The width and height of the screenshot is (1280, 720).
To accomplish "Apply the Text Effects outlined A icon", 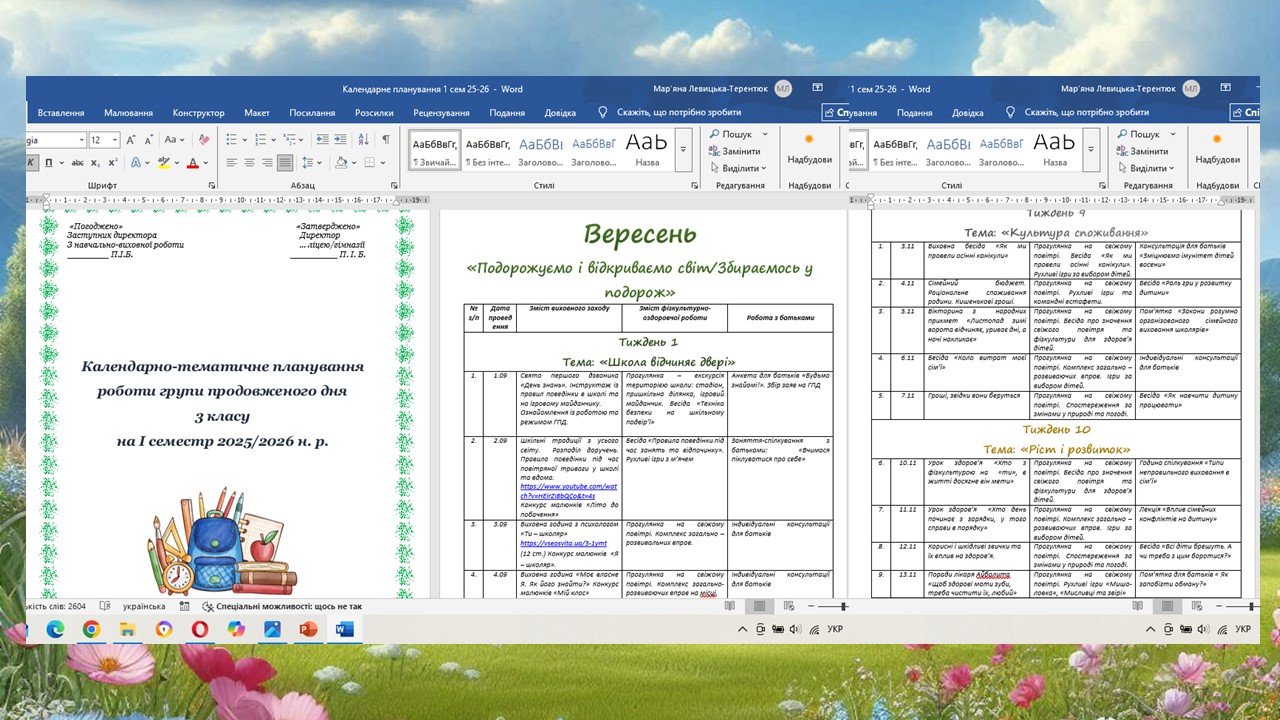I will (138, 162).
